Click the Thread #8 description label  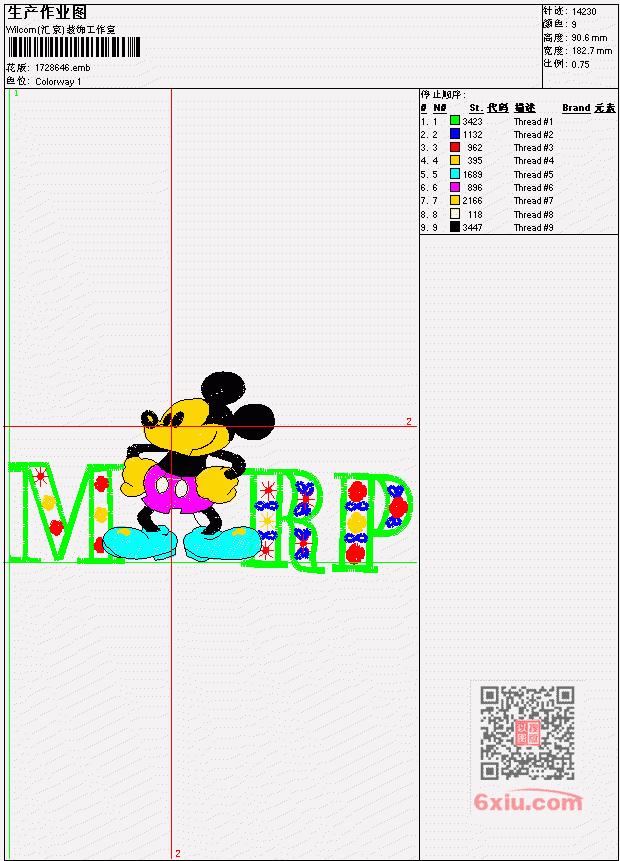pos(533,215)
